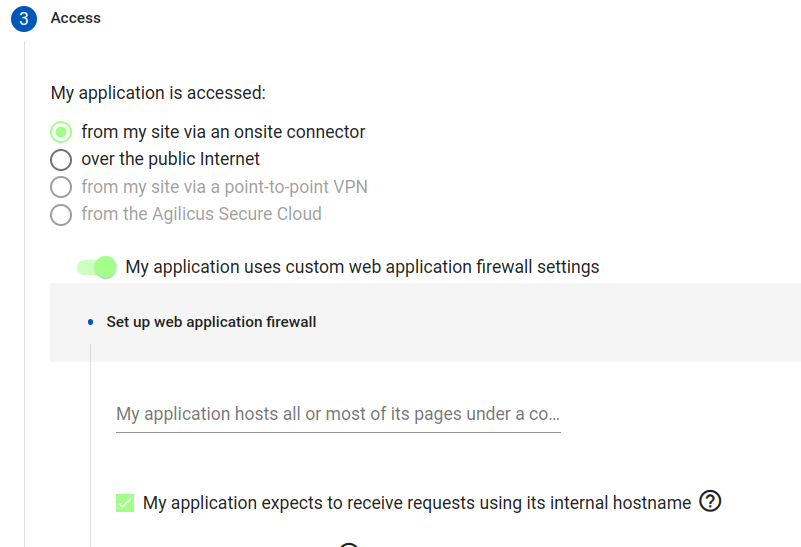Click the cut-off help icon at bottom edge

pyautogui.click(x=348, y=545)
